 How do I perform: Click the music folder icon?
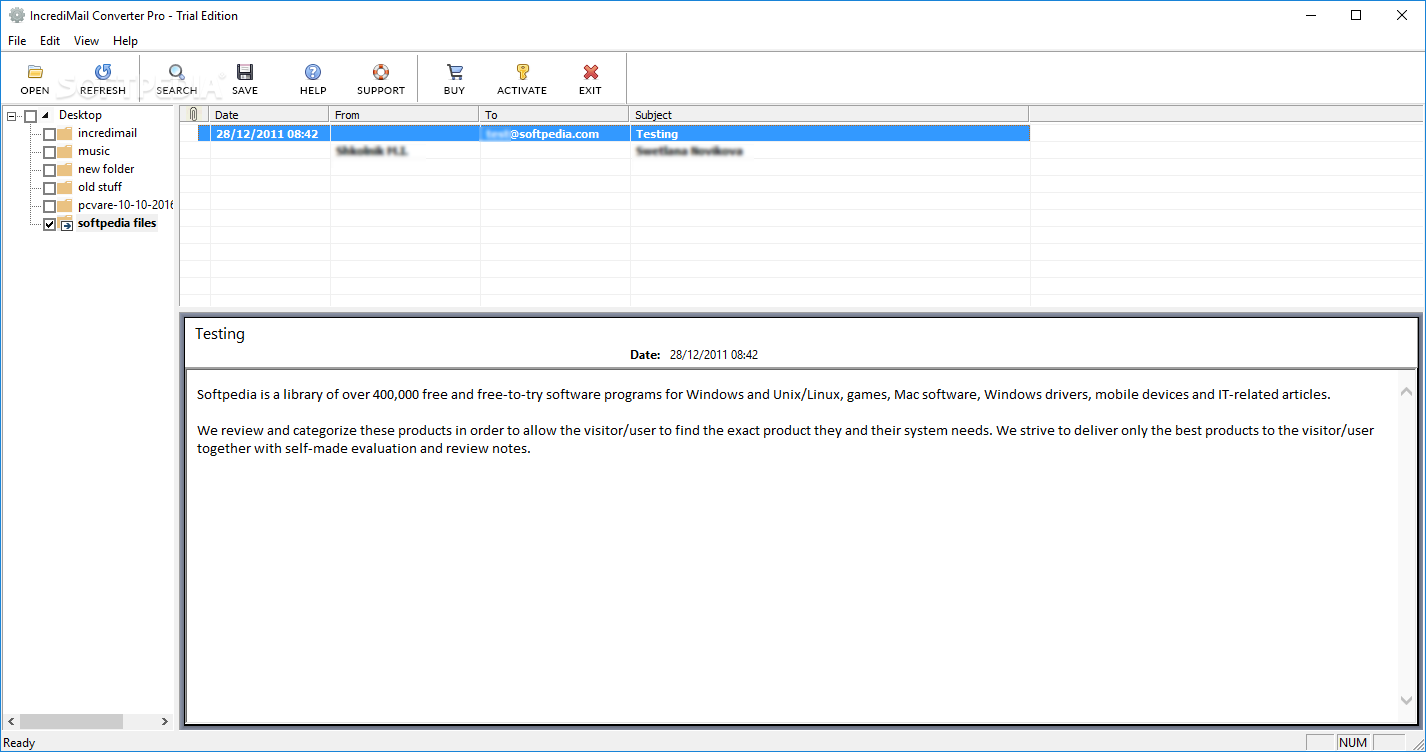coord(65,151)
